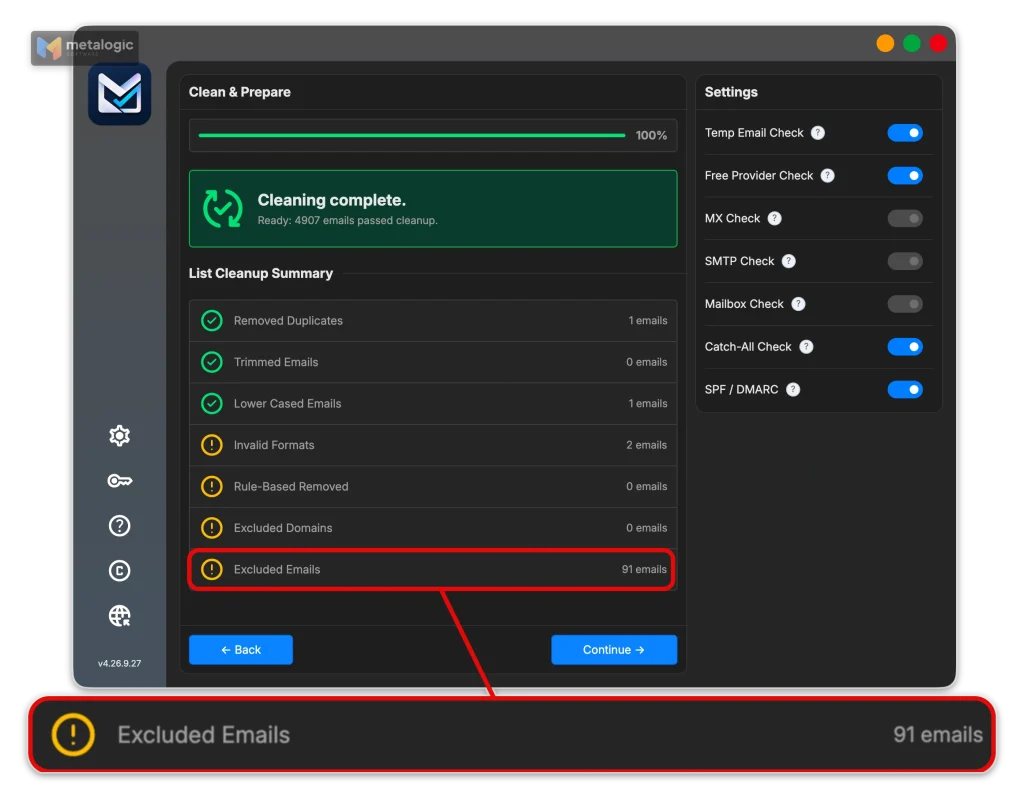Turn off the SPF / DMARC toggle
The width and height of the screenshot is (1024, 802).
coord(905,390)
